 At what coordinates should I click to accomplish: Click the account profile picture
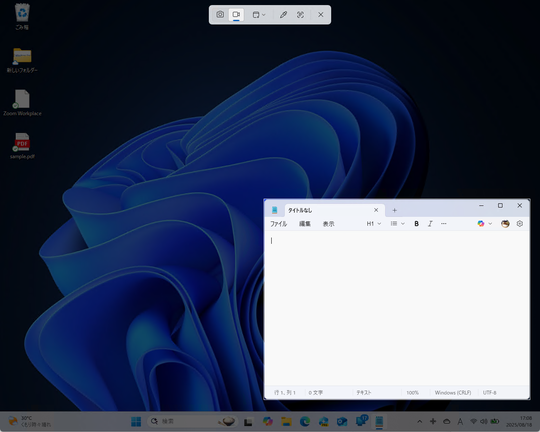coord(505,224)
